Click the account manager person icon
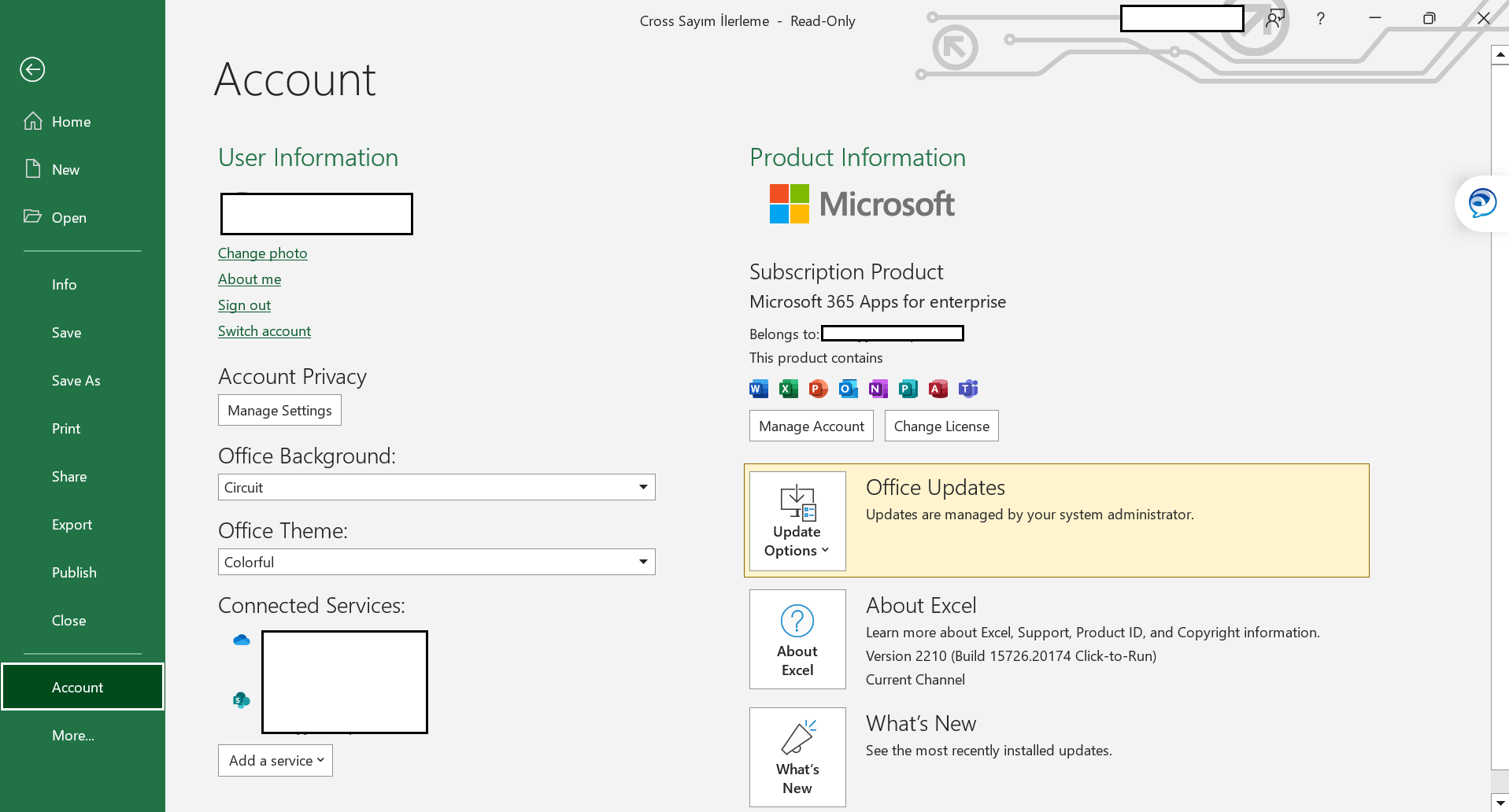 point(1275,19)
